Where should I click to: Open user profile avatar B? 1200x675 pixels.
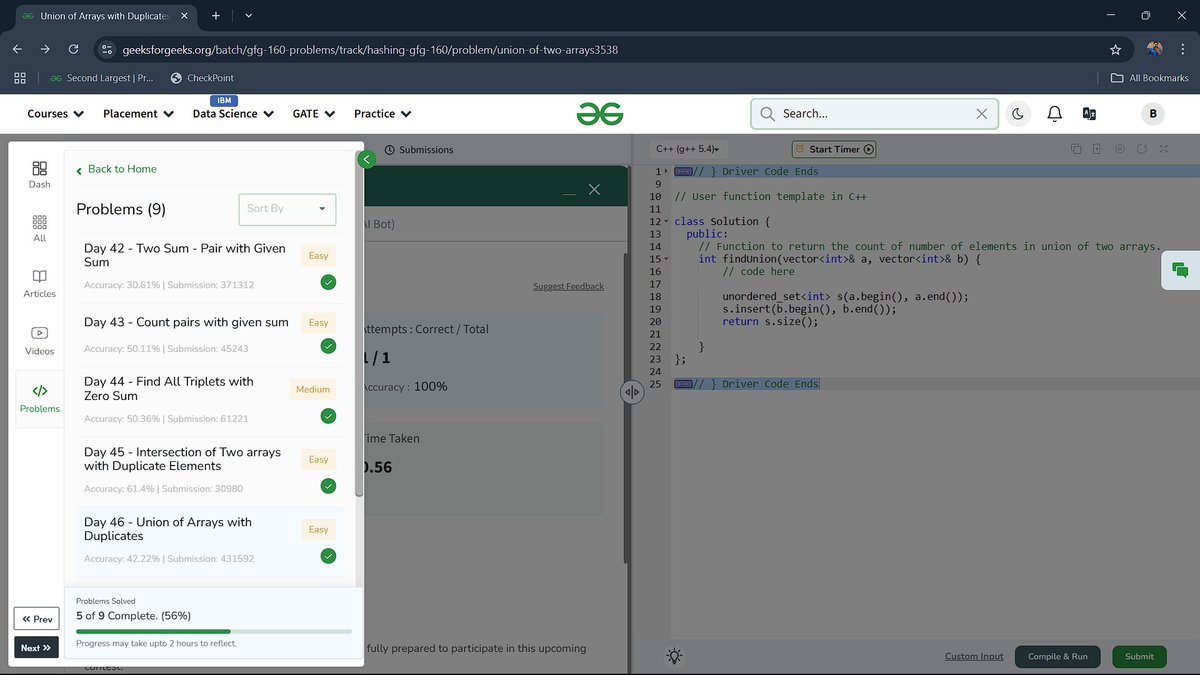[x=1152, y=114]
